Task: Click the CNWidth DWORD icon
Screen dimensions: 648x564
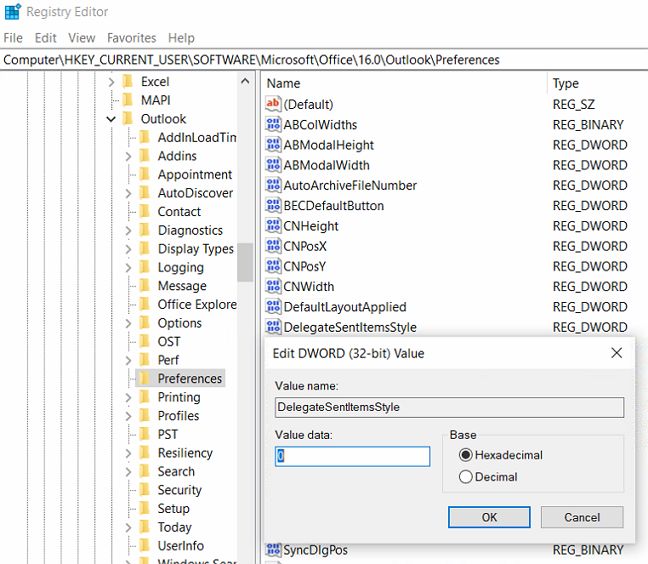Action: tap(273, 286)
